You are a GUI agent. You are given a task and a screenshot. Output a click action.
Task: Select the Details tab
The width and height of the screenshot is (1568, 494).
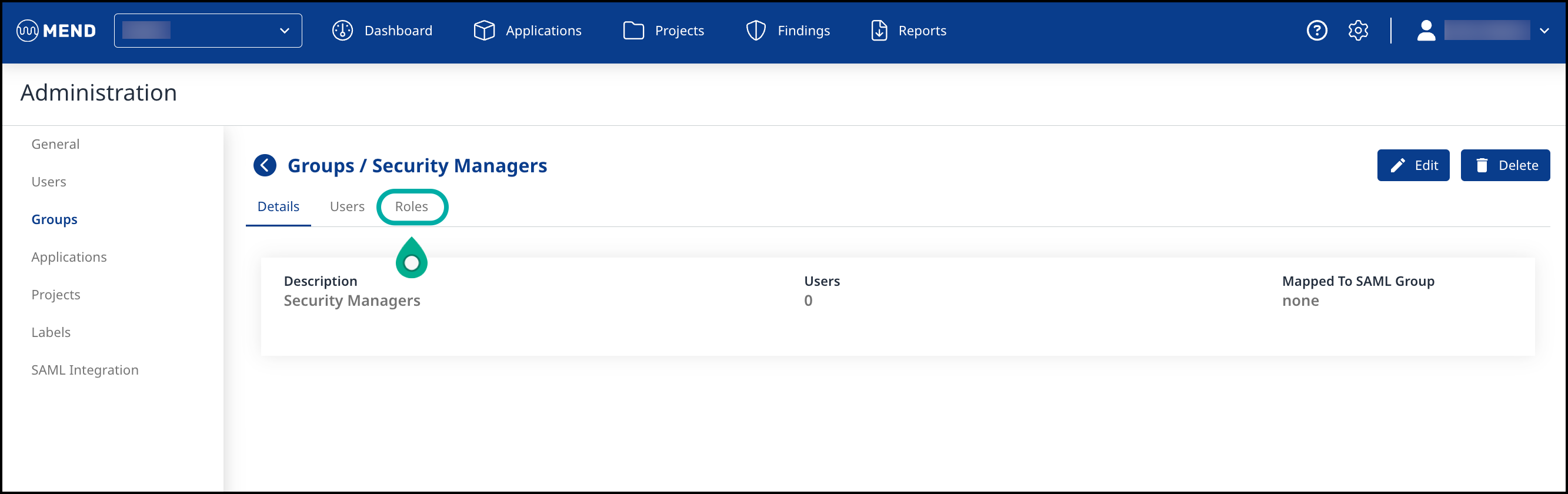coord(278,207)
